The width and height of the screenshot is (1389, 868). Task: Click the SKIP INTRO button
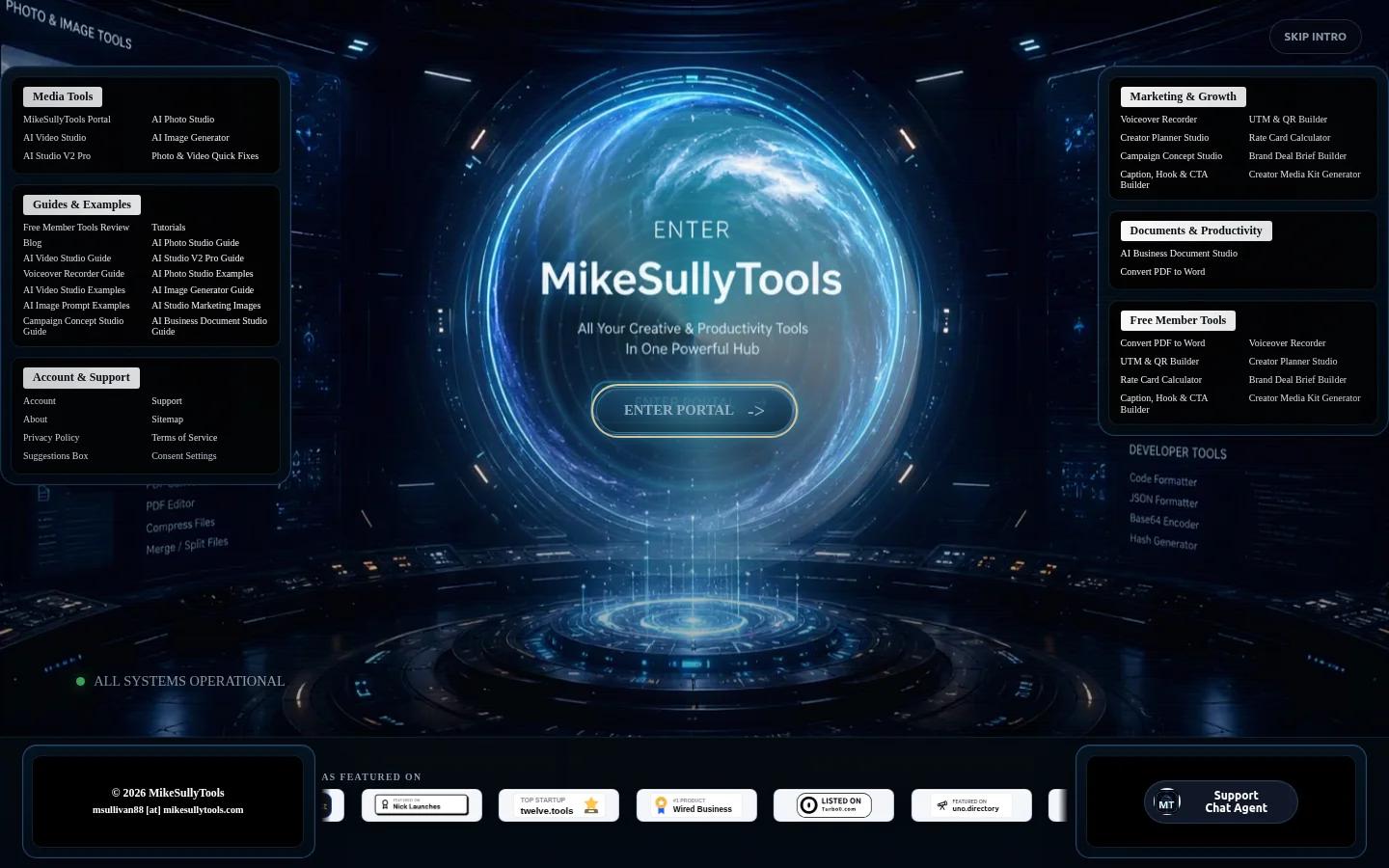tap(1315, 37)
